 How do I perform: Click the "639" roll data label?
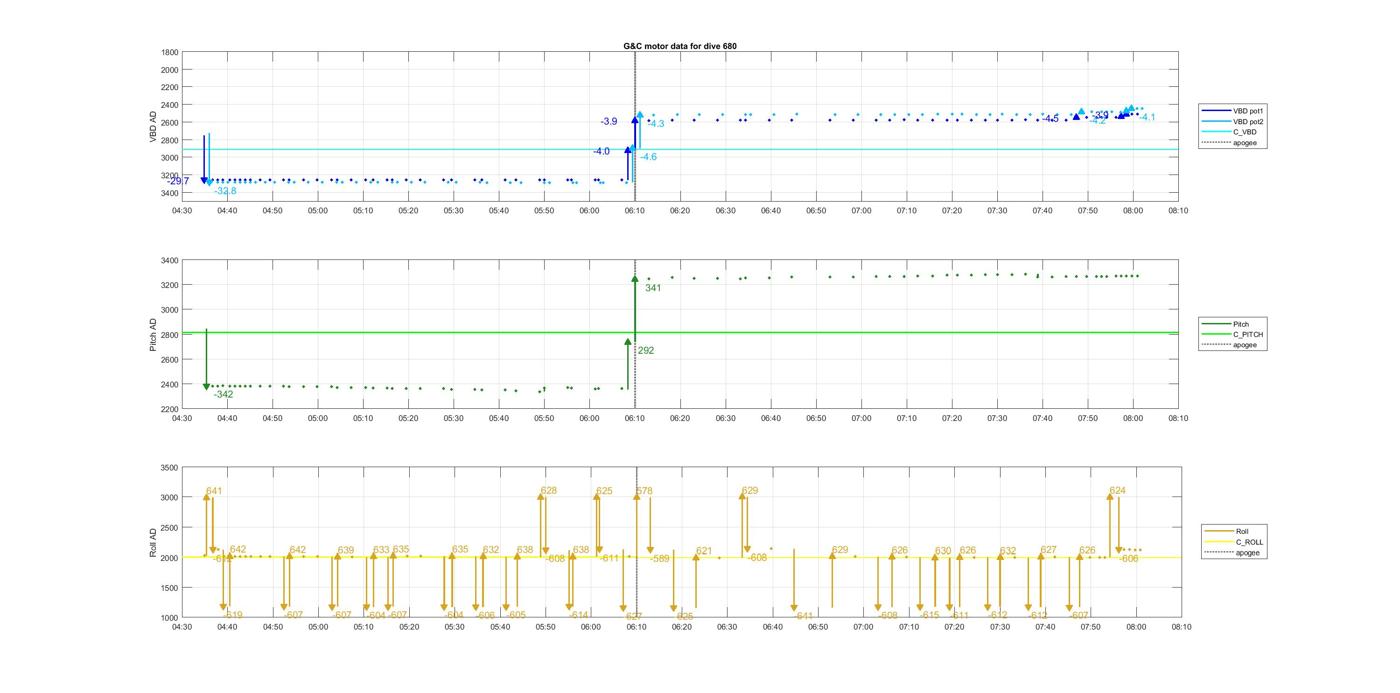tap(346, 550)
